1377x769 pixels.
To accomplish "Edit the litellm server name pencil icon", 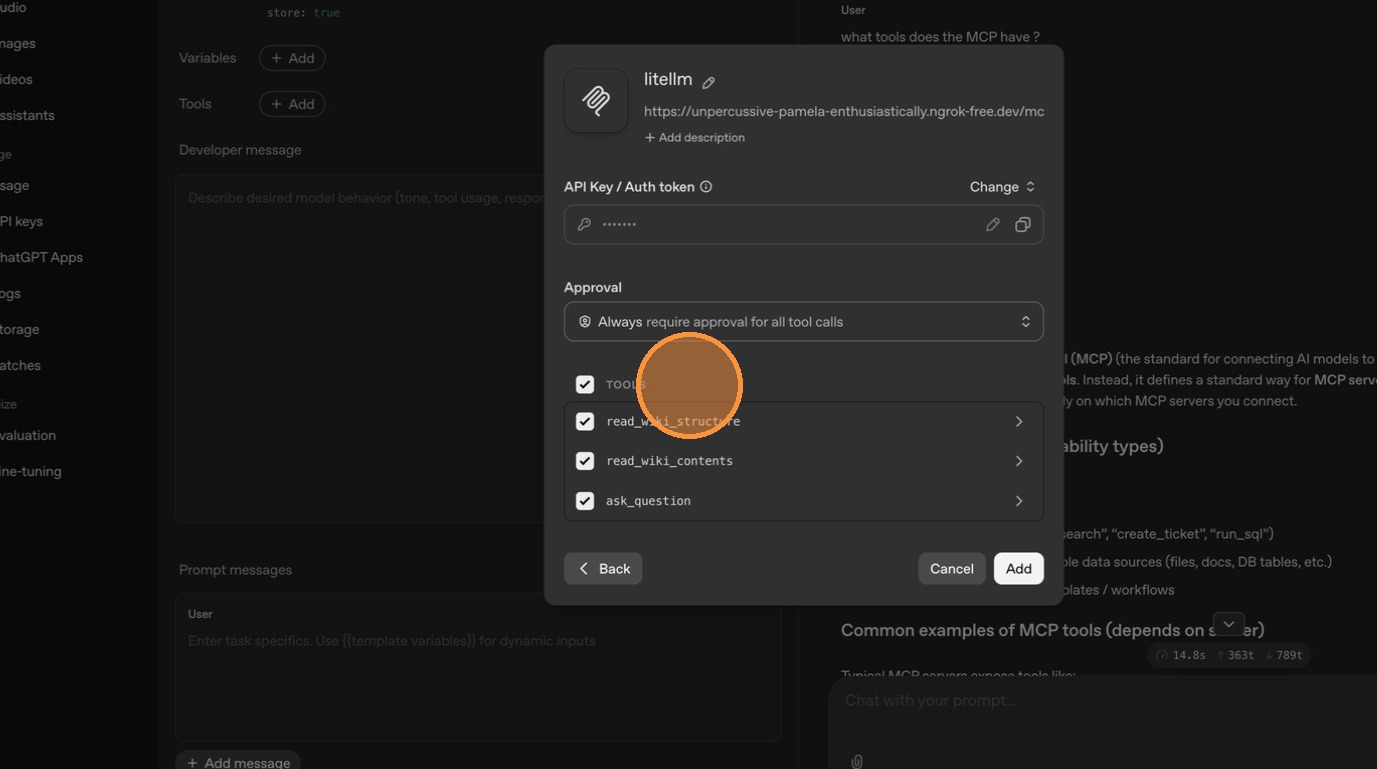I will click(708, 82).
